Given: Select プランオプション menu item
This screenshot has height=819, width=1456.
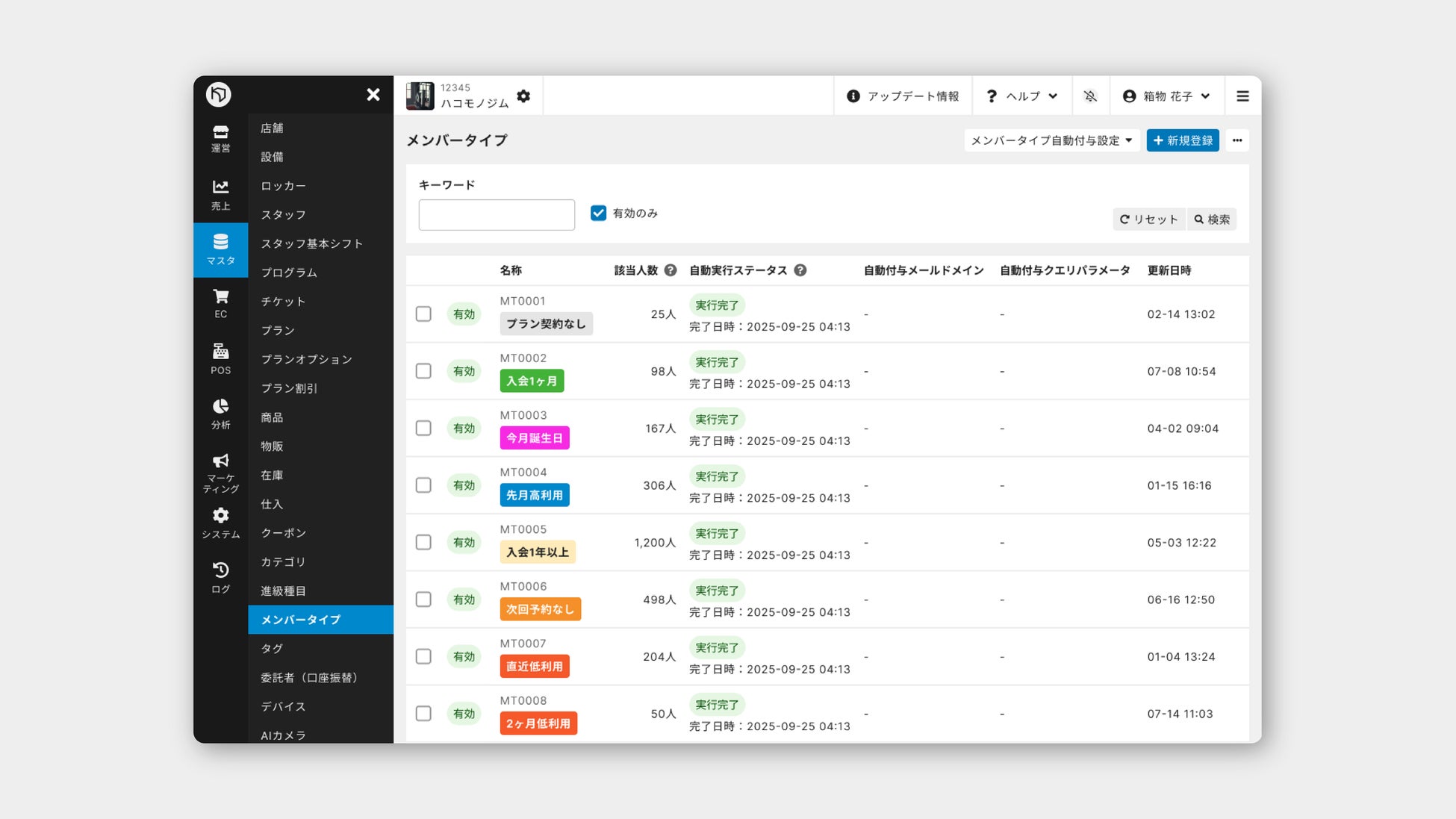Looking at the screenshot, I should (320, 360).
